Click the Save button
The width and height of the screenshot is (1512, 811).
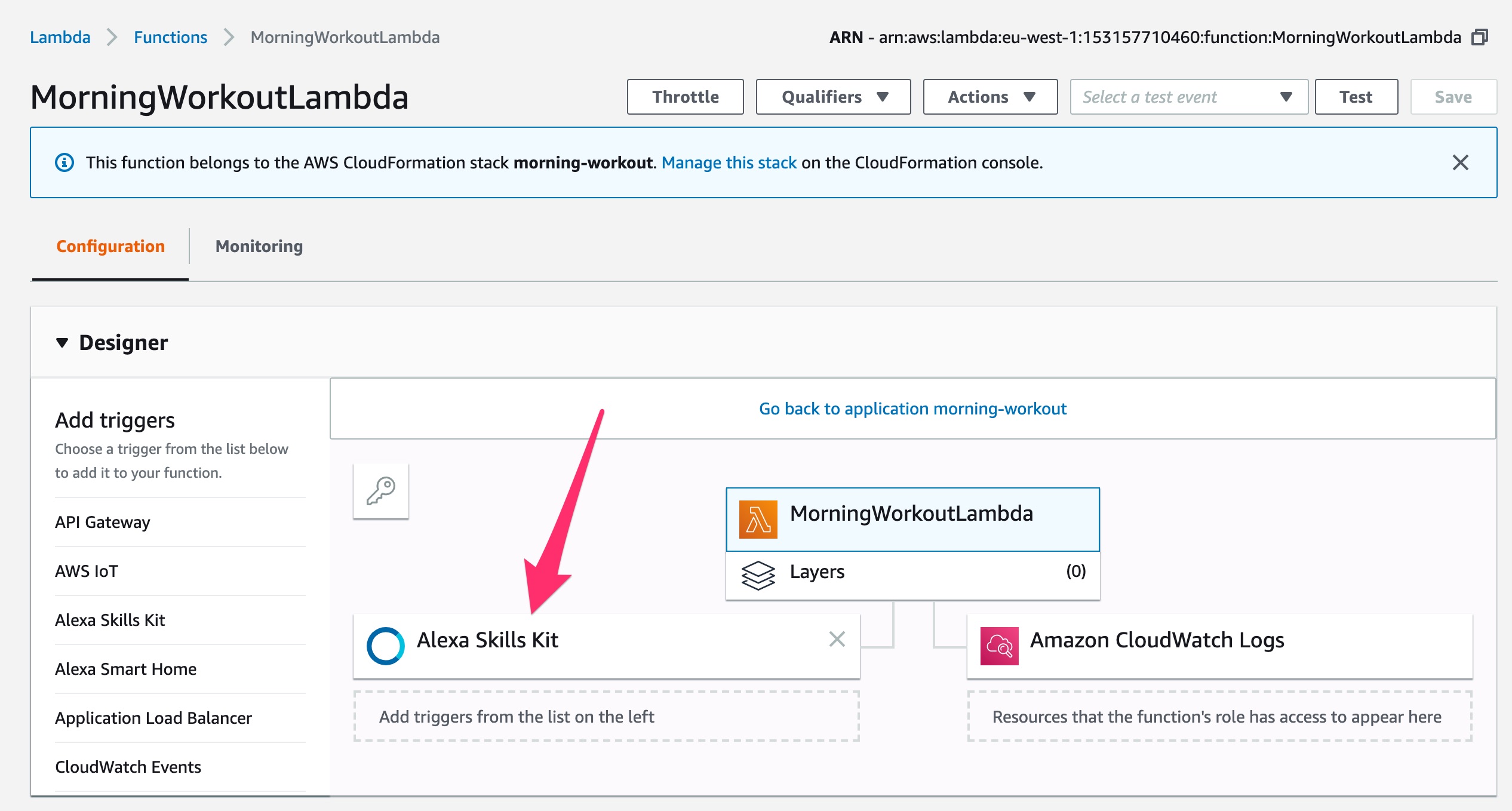pyautogui.click(x=1453, y=97)
